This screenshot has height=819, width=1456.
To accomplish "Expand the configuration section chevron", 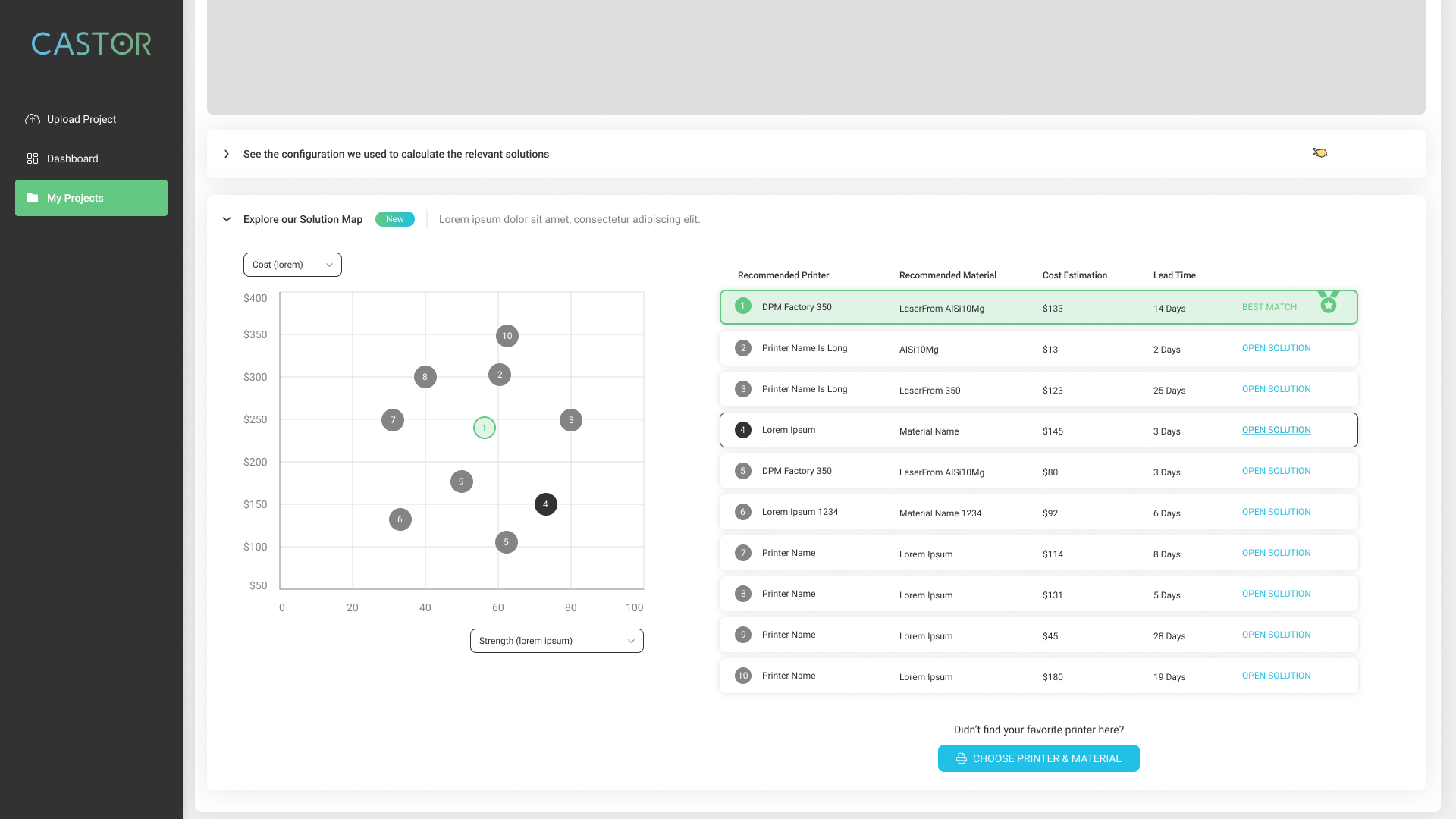I will [227, 154].
